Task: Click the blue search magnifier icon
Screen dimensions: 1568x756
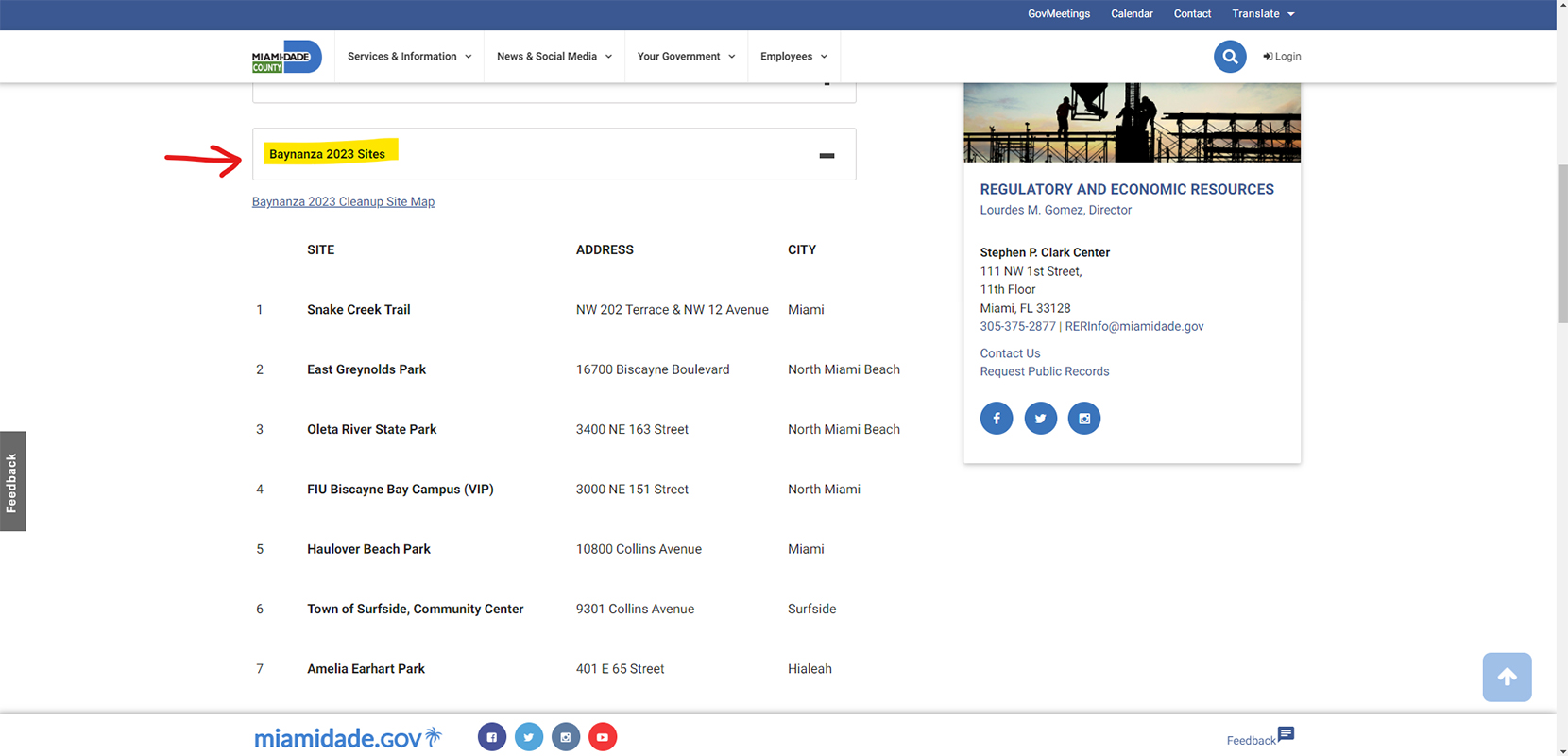Action: coord(1229,57)
